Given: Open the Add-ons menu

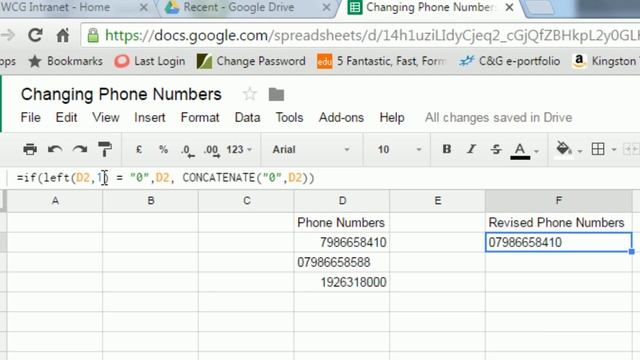Looking at the screenshot, I should point(341,118).
